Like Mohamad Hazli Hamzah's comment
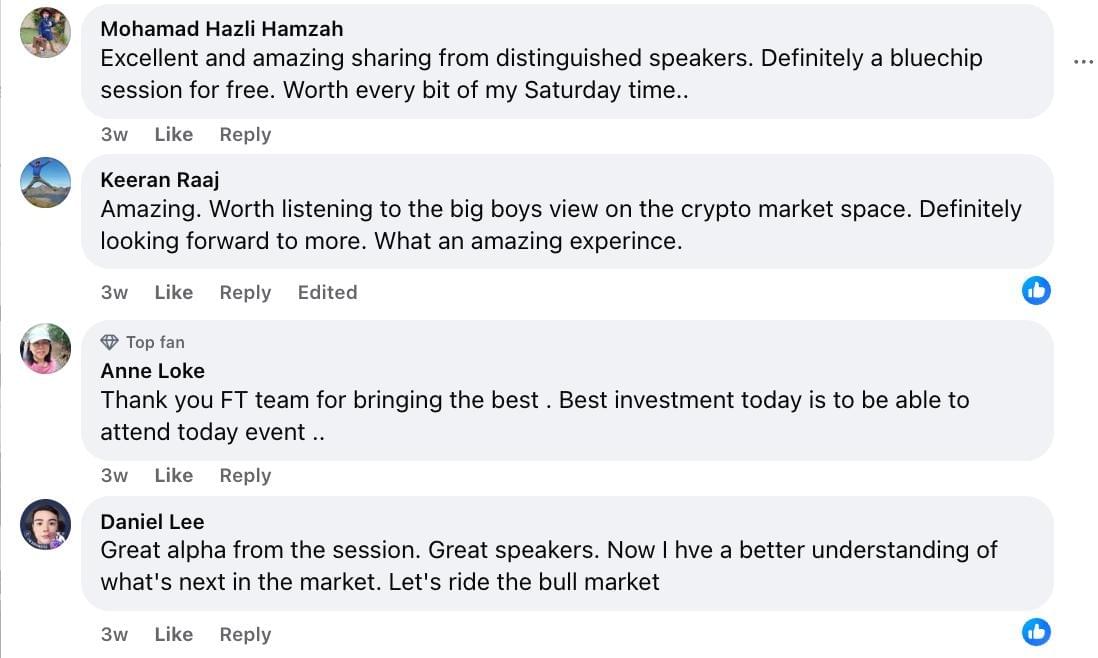 pyautogui.click(x=174, y=134)
